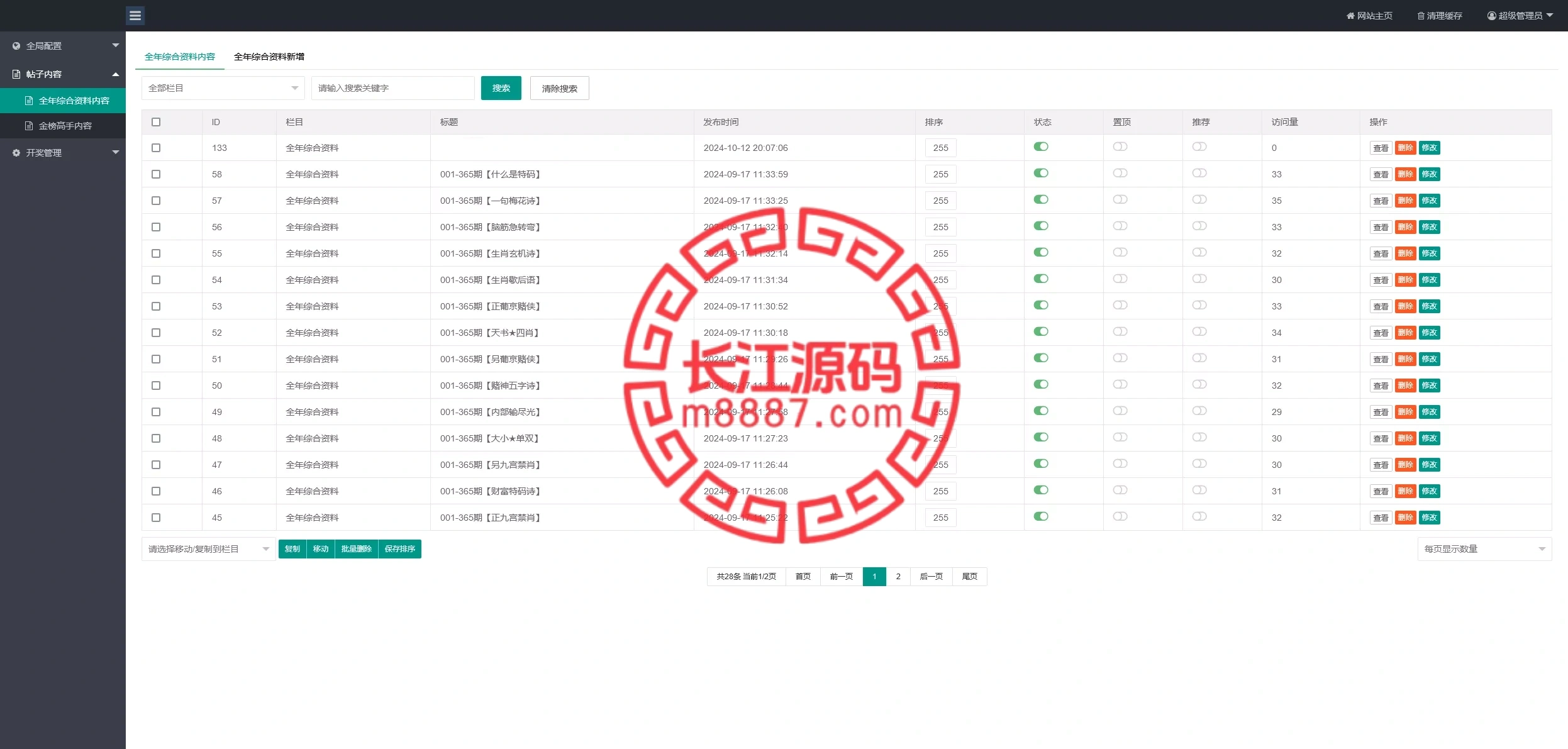
Task: Open the 请选择移动/复制到栏目 dropdown
Action: coord(209,549)
